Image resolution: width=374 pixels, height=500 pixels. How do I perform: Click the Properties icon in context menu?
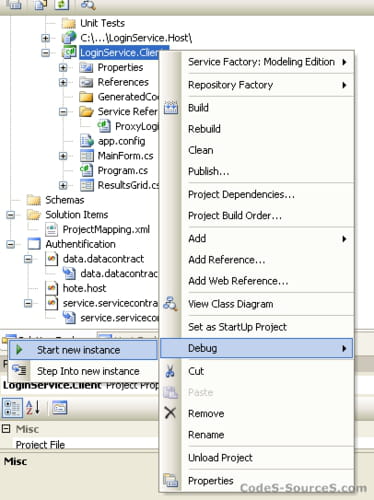click(171, 480)
